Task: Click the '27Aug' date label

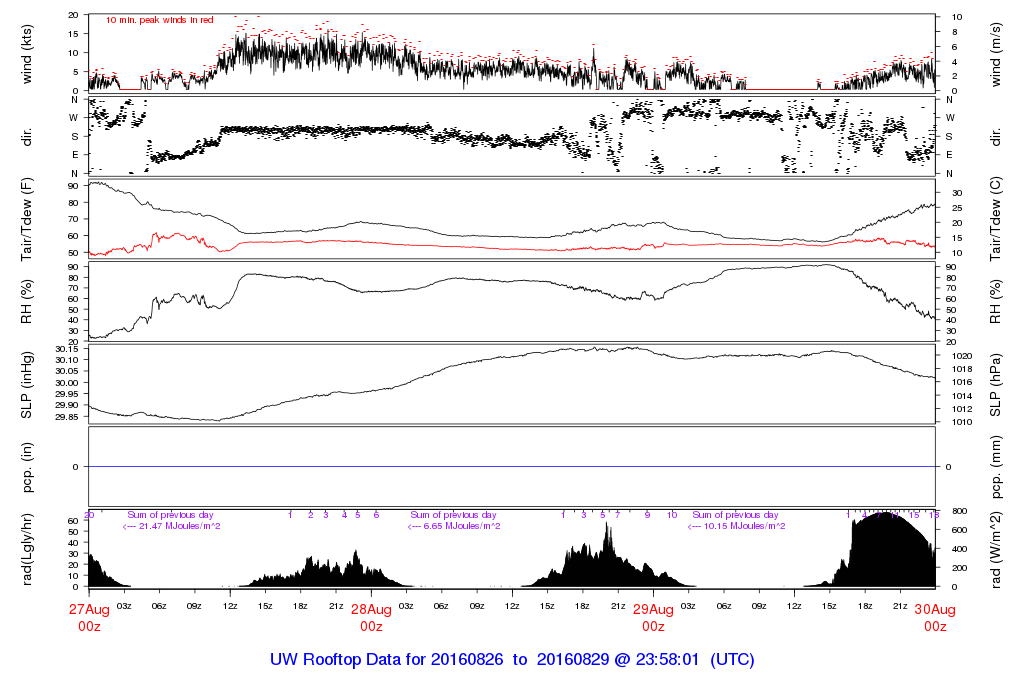Action: 89,610
